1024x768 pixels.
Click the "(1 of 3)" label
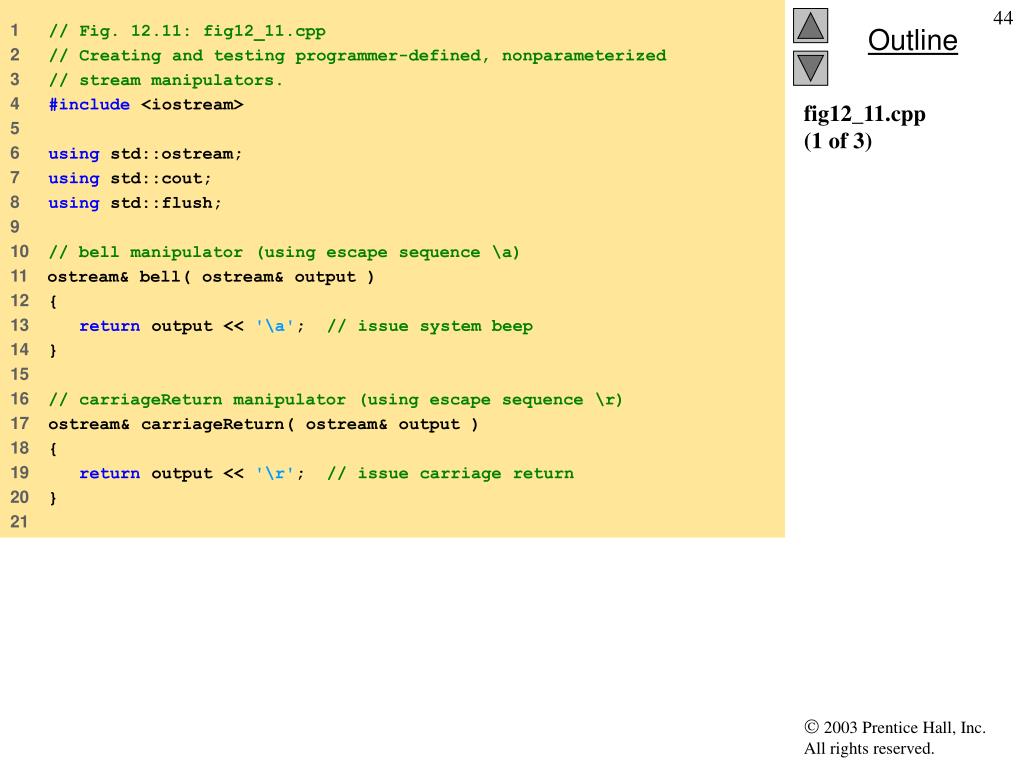pyautogui.click(x=837, y=141)
